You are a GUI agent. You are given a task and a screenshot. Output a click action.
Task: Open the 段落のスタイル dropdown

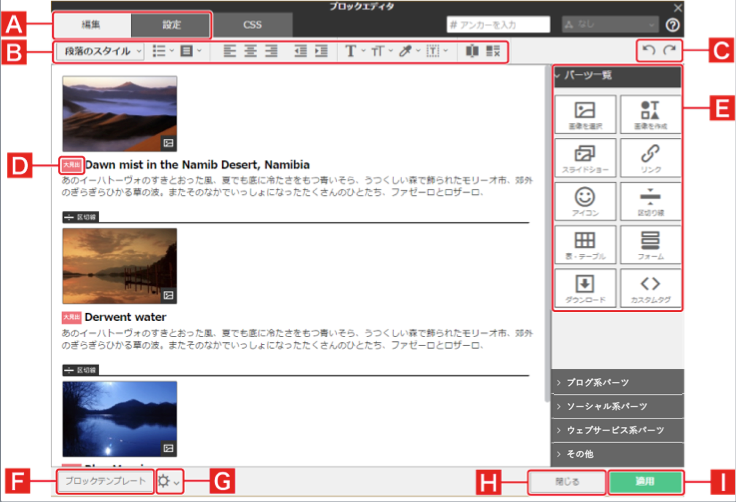(100, 51)
